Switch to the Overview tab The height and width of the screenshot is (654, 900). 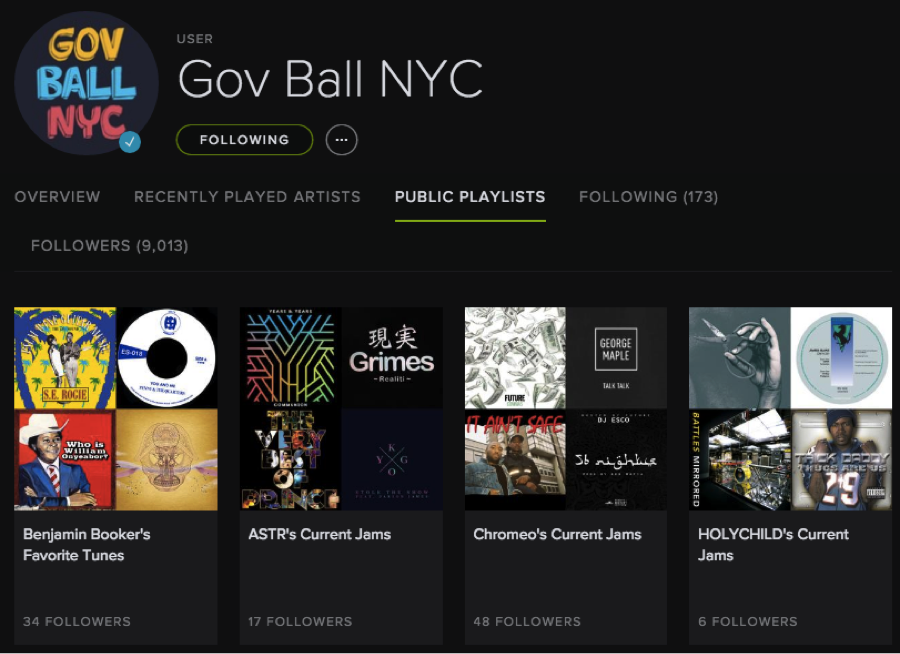[x=57, y=197]
